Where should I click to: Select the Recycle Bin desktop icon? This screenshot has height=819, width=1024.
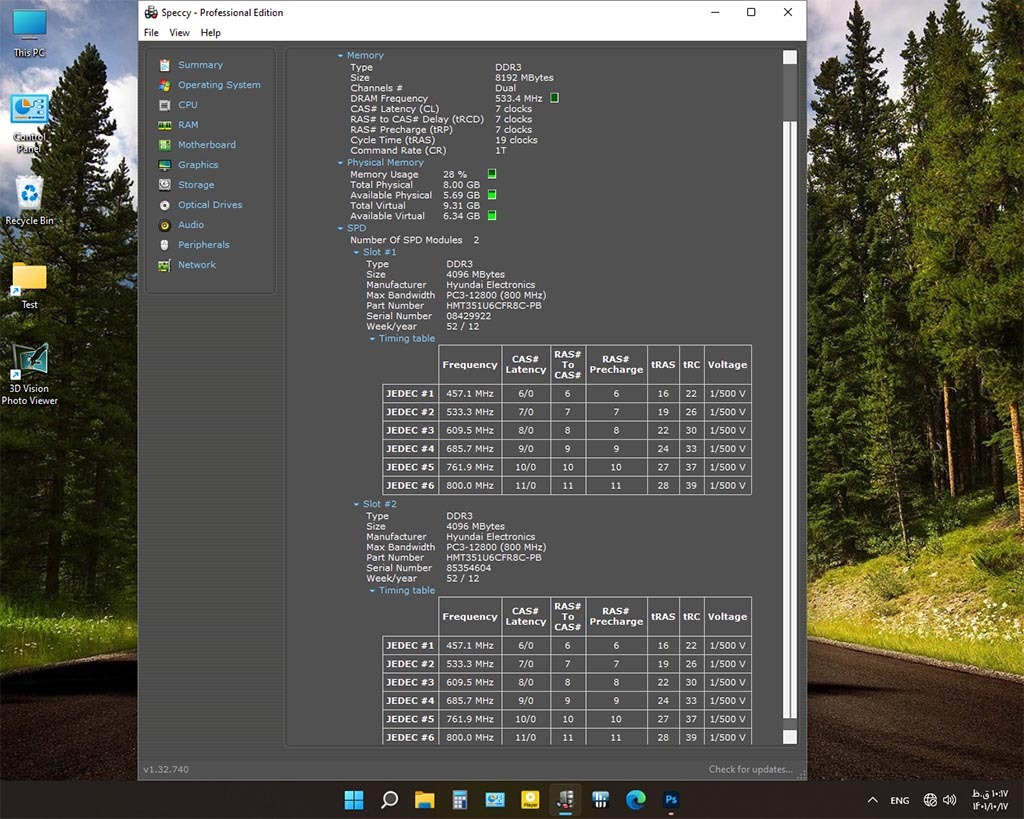29,201
